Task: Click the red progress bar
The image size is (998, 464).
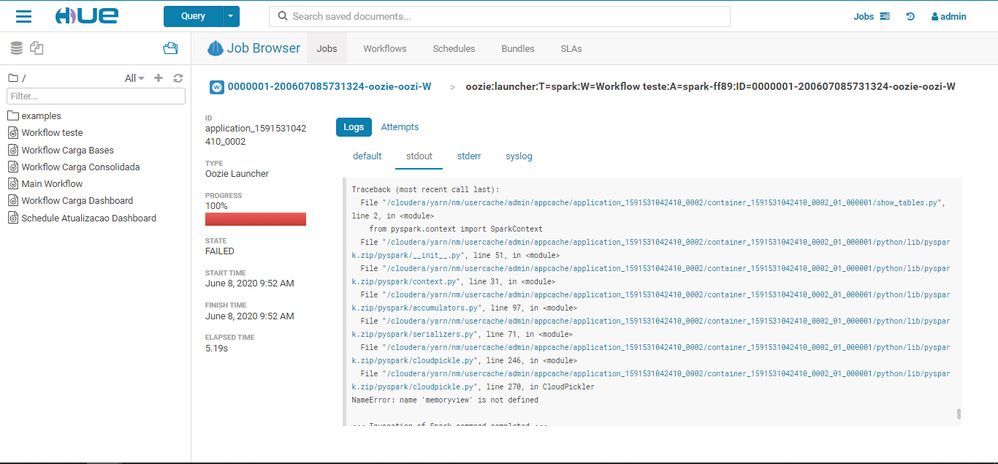Action: (256, 220)
